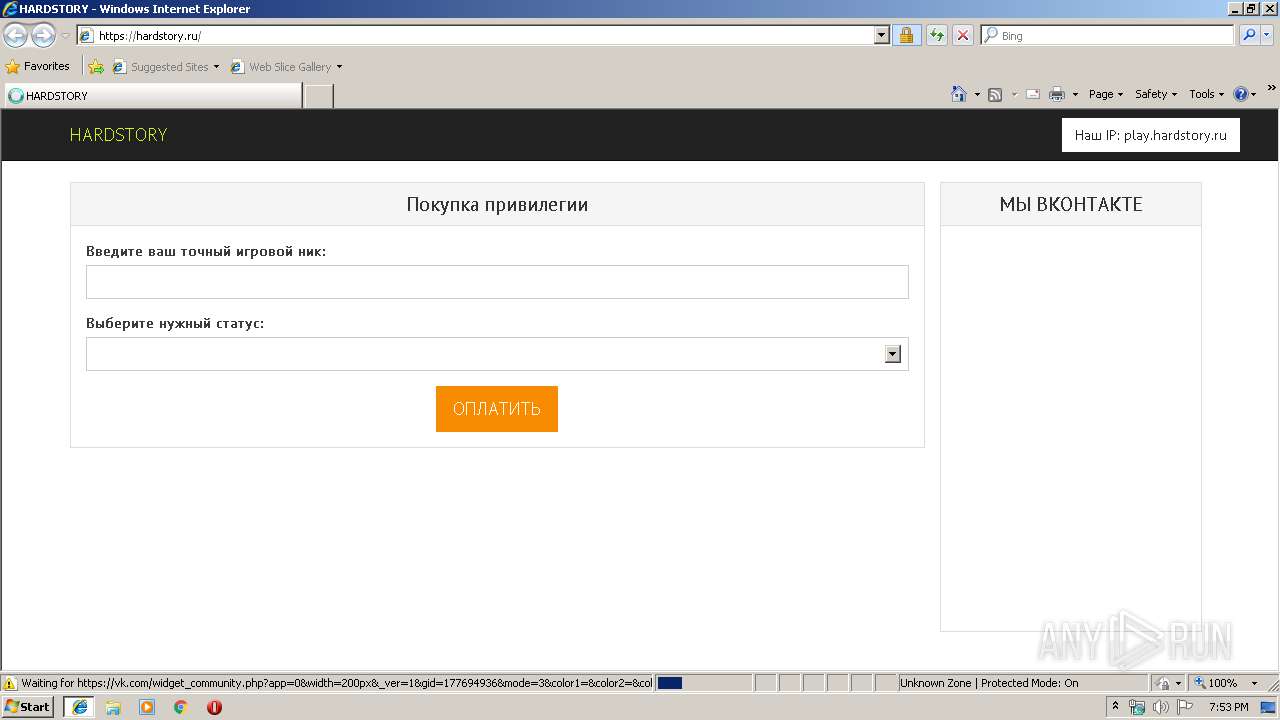Expand the Print options dropdown arrow

[1075, 94]
